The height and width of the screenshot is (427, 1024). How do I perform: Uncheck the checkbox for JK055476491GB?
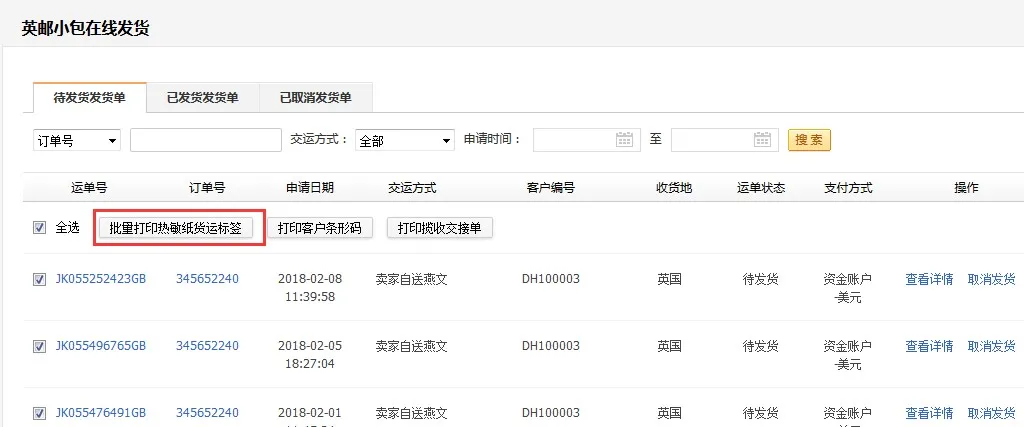coord(39,413)
